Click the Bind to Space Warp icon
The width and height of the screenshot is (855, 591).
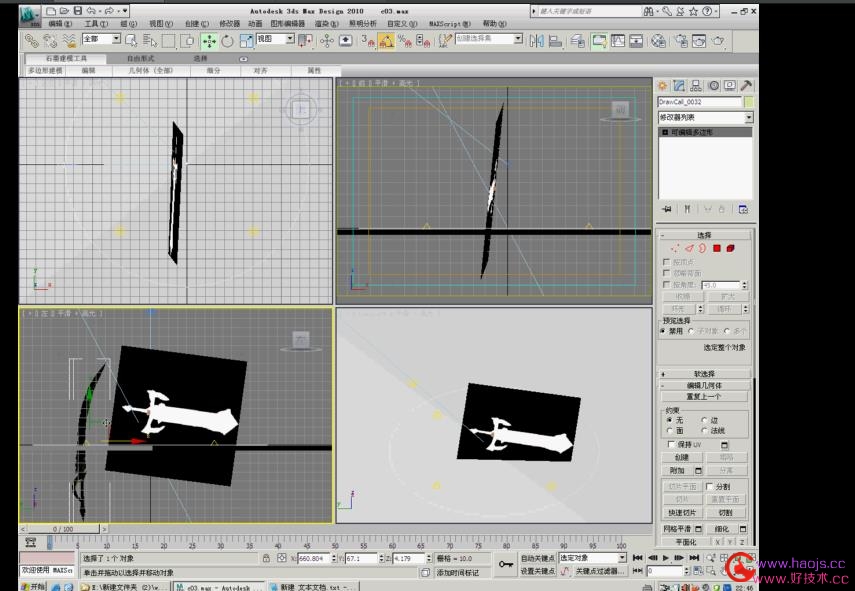tap(69, 41)
